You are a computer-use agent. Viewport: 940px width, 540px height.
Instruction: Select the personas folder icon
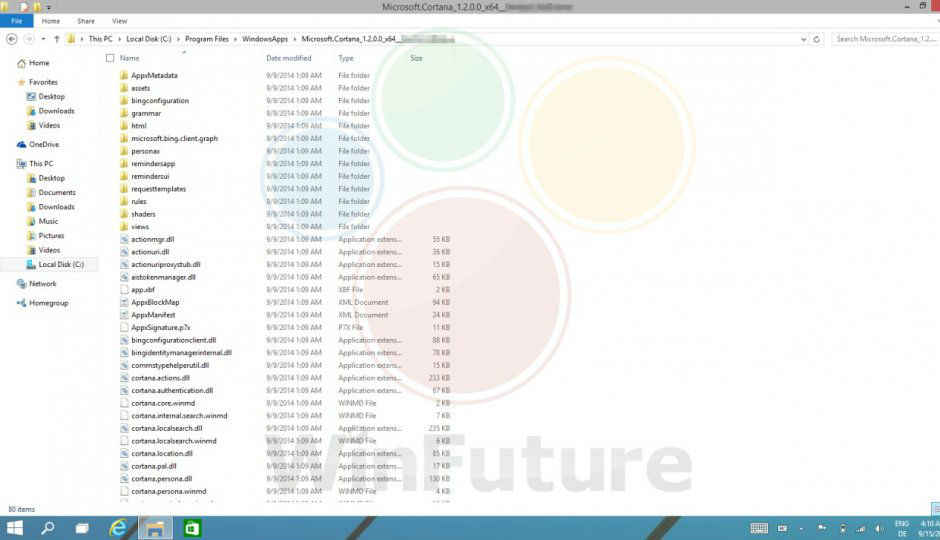click(x=124, y=151)
